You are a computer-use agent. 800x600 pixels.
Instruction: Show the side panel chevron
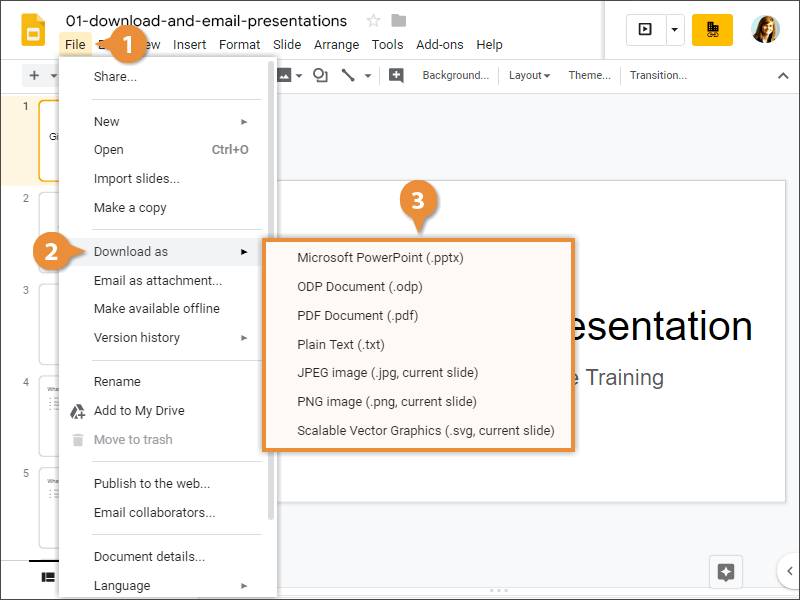pos(789,571)
